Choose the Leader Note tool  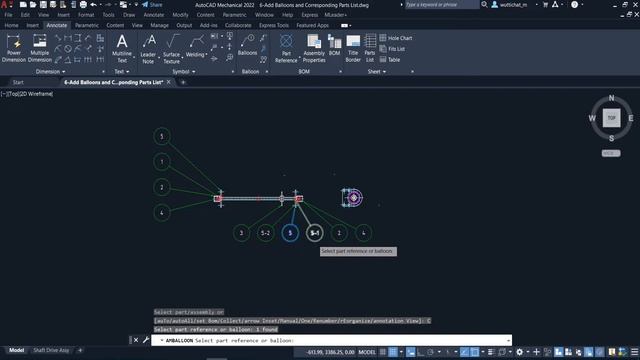(x=148, y=49)
